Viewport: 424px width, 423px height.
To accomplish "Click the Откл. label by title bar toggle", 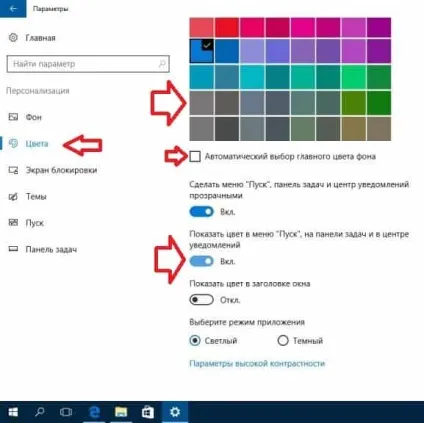I will pos(230,300).
